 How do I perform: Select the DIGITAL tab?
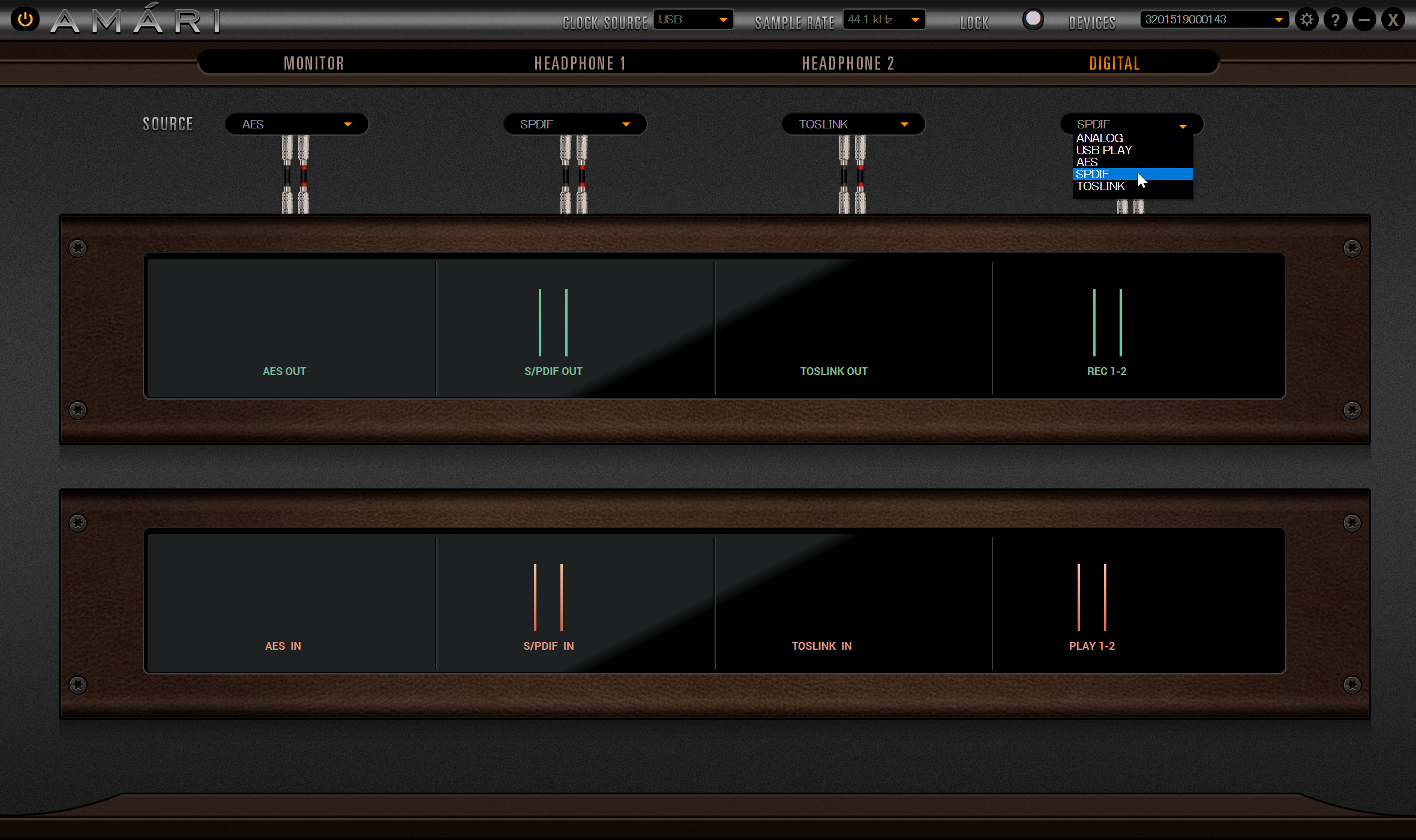(1114, 63)
